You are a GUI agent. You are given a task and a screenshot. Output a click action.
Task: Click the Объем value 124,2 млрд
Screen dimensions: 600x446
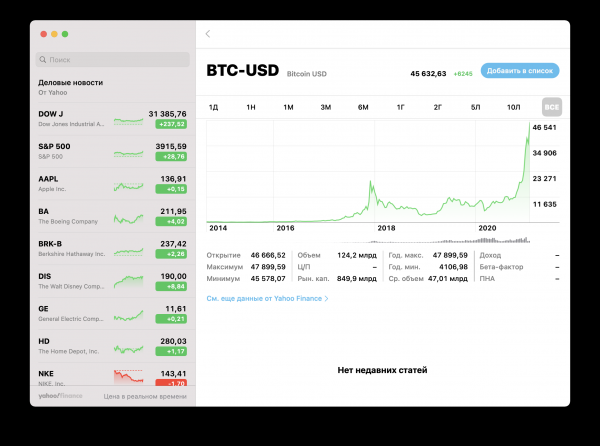point(357,256)
